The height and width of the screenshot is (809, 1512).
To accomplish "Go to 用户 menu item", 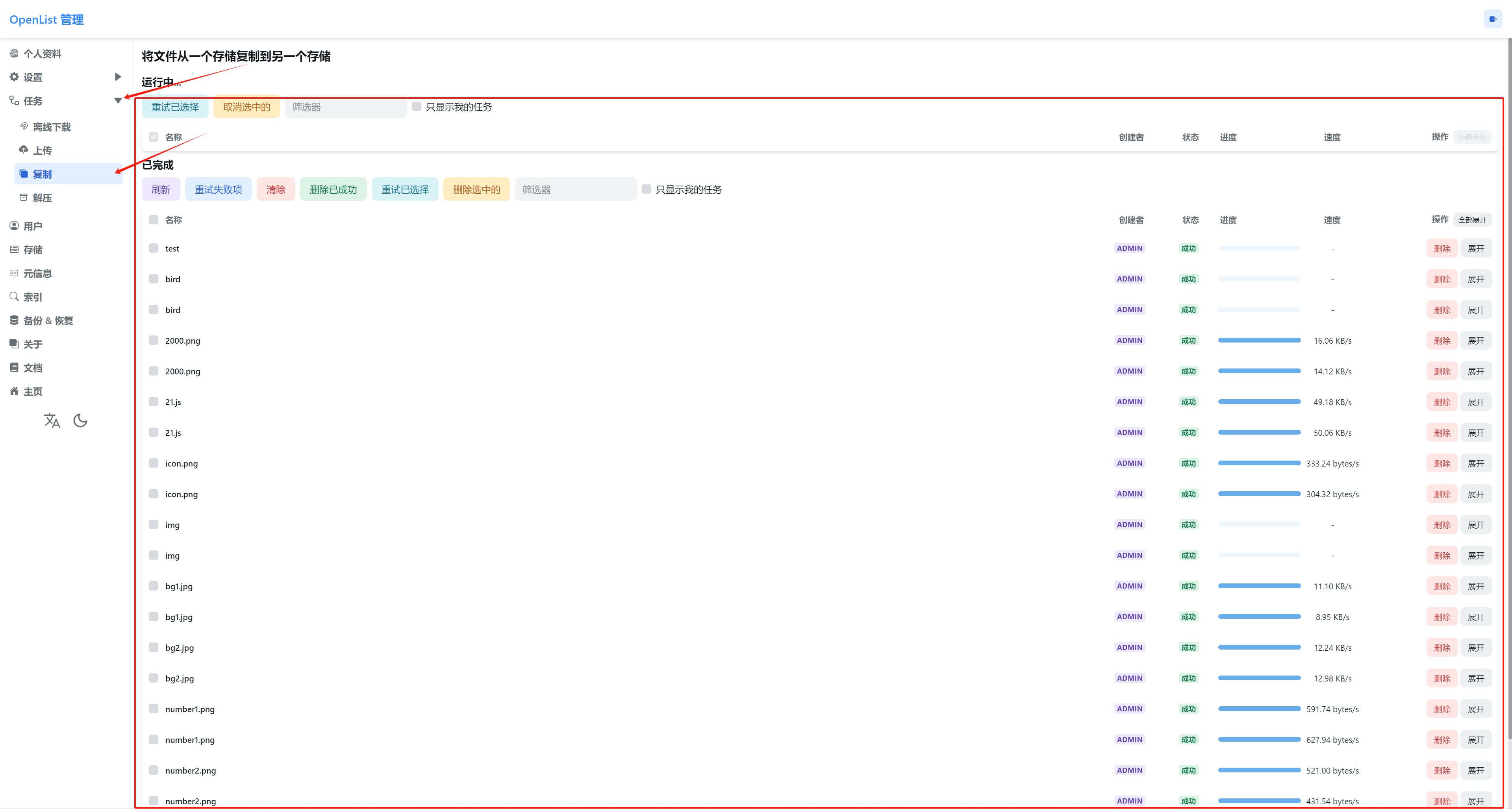I will 66,226.
